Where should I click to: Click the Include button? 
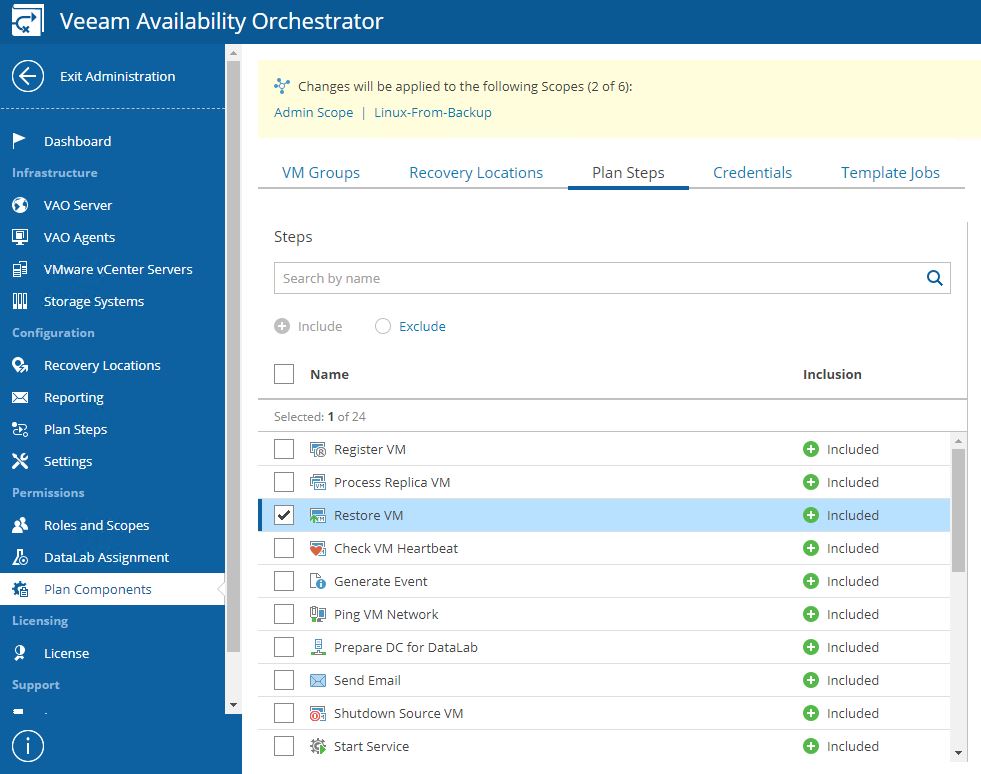(308, 326)
